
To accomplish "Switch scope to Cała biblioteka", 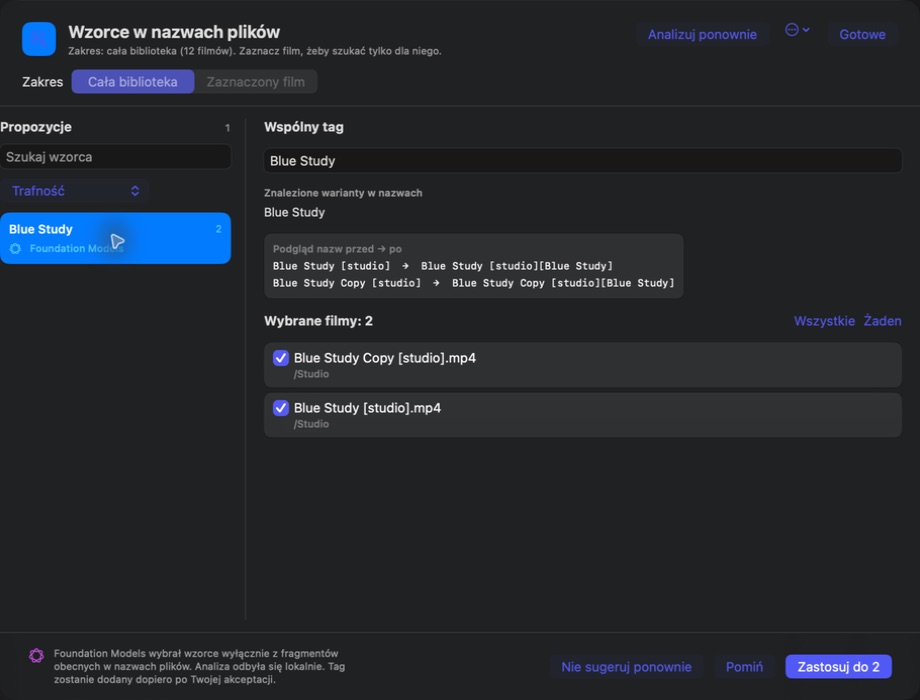I will (133, 82).
